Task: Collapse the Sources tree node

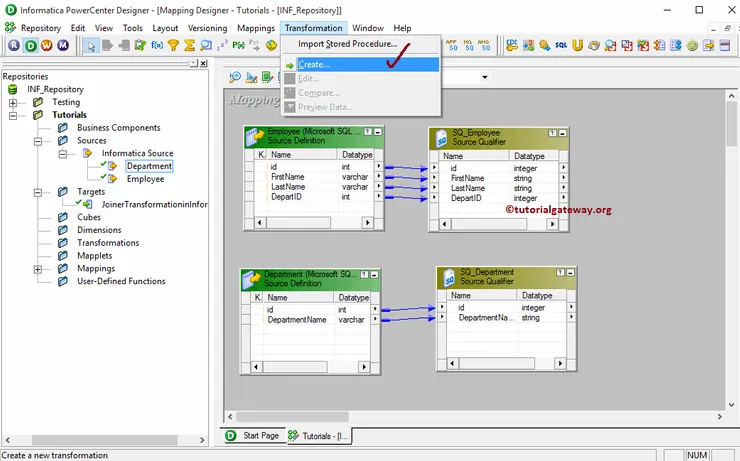Action: [x=38, y=141]
